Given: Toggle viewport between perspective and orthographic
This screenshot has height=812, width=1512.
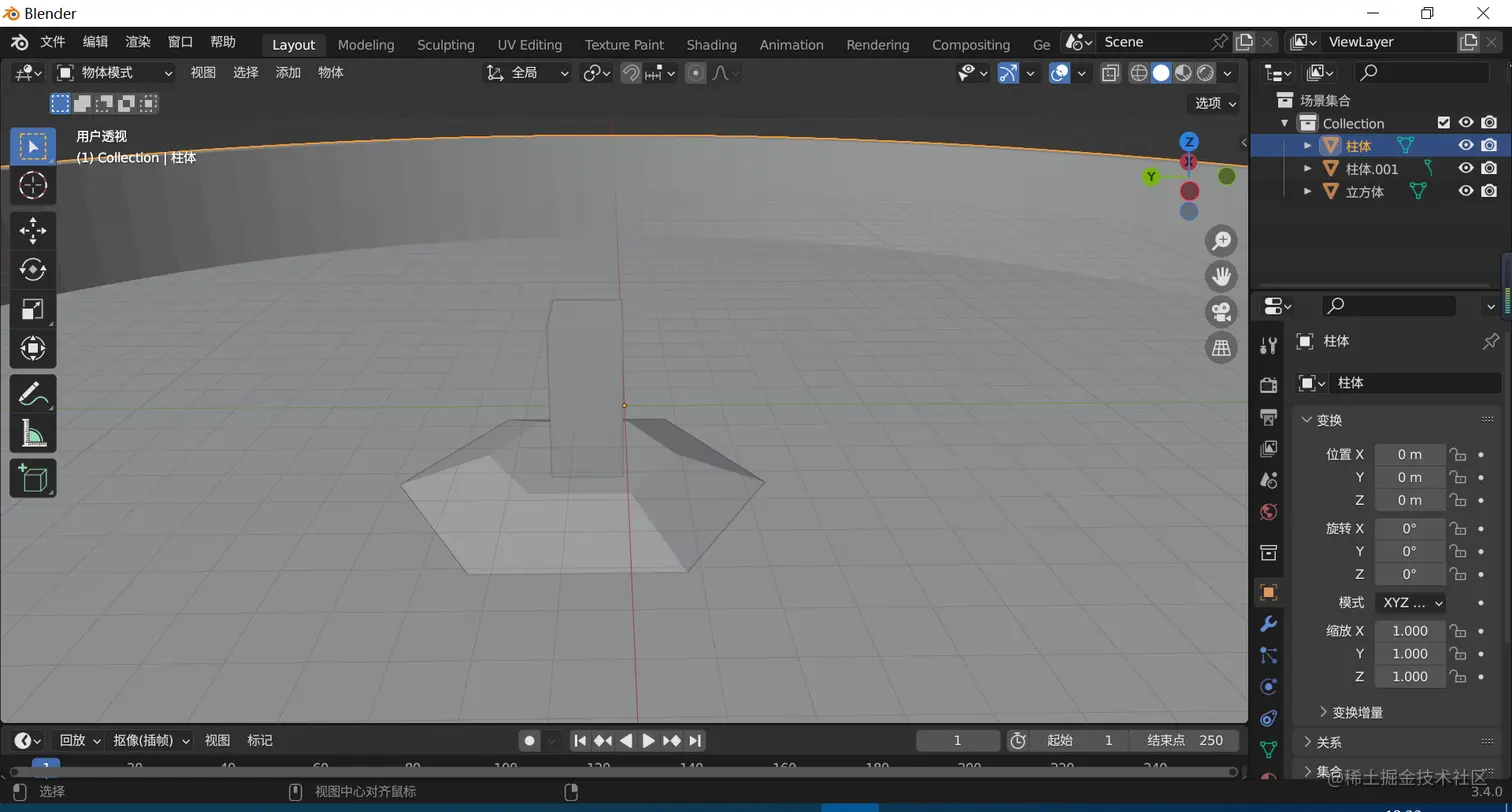Looking at the screenshot, I should click(x=1221, y=348).
